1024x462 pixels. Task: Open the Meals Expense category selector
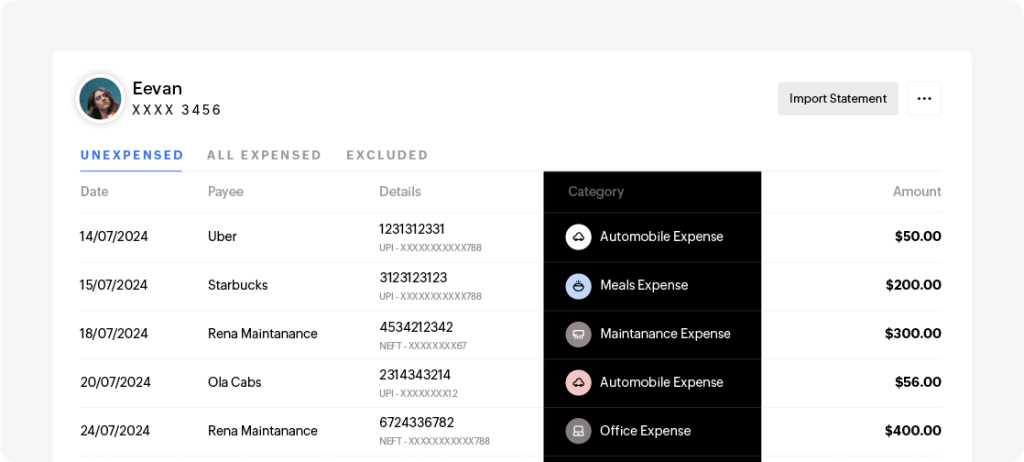644,286
